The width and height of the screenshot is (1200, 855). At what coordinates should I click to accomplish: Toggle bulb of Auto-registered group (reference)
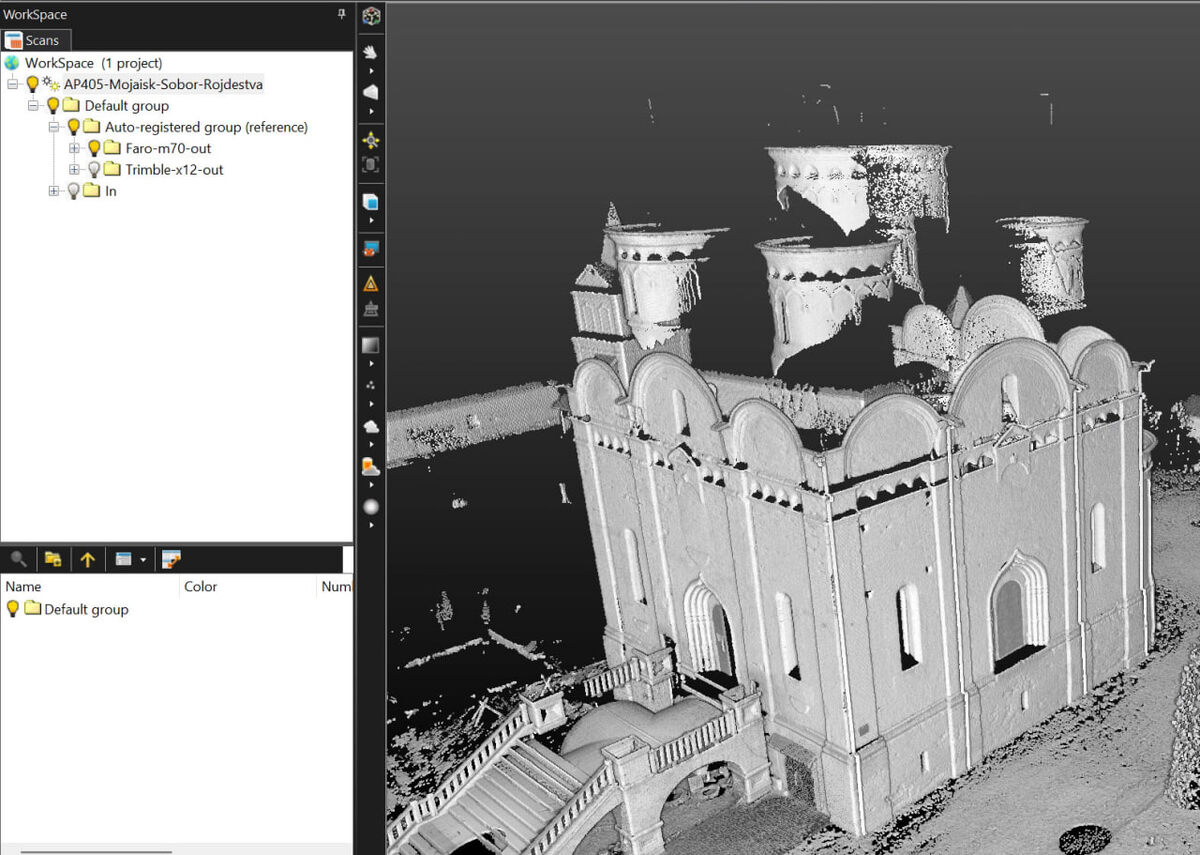[x=73, y=127]
